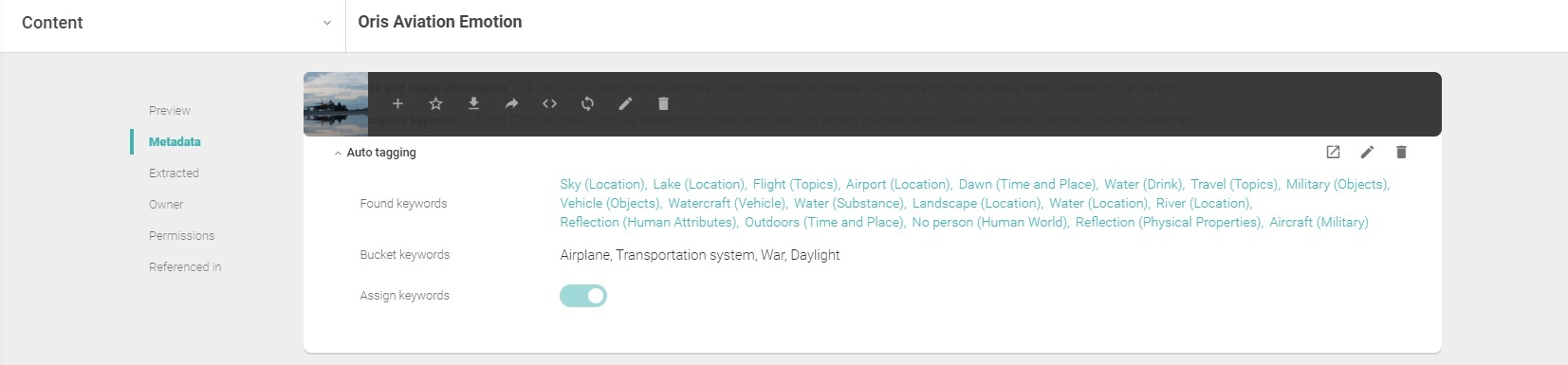The image size is (1568, 365).
Task: Delete asset with trash icon in dark toolbar
Action: click(663, 103)
